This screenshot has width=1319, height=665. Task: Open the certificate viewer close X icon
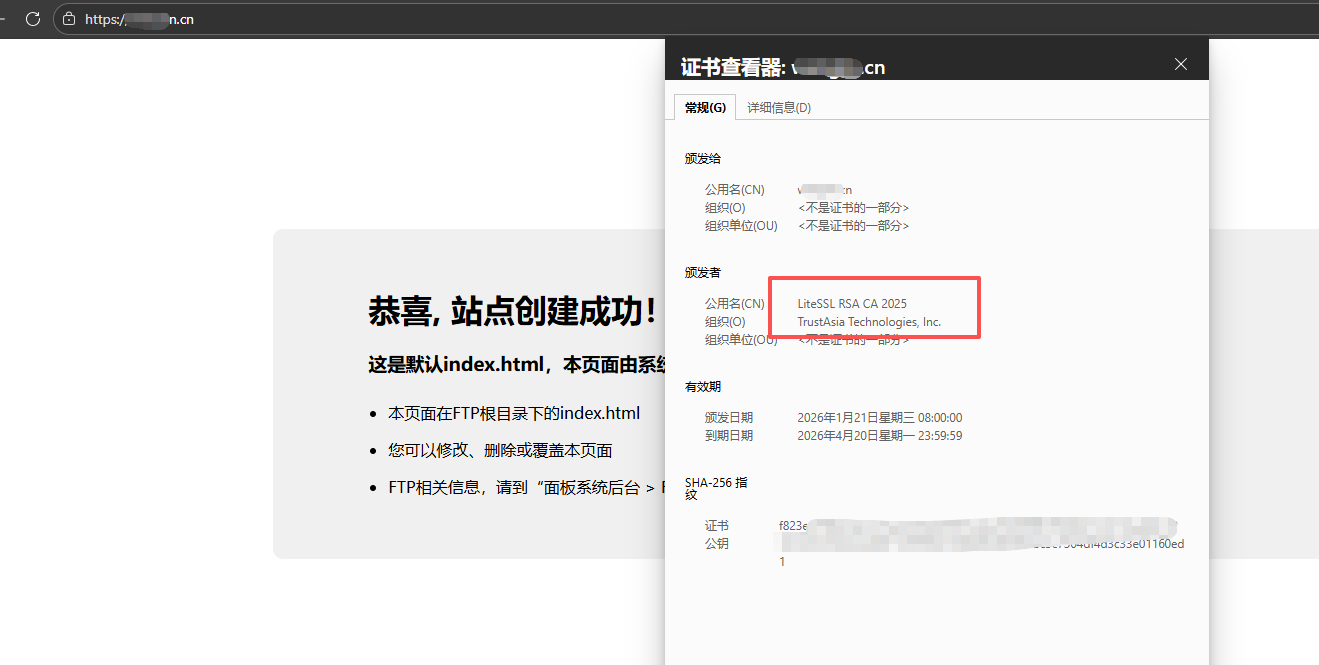1180,63
